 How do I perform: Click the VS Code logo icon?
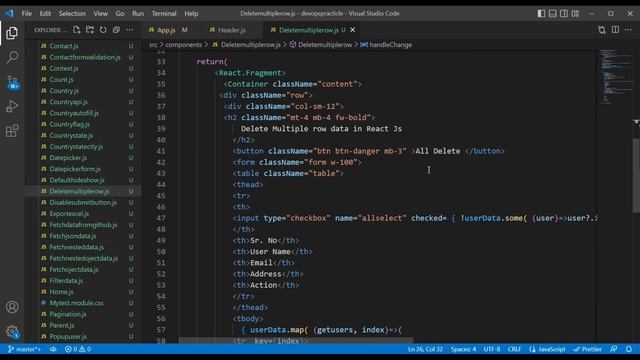(x=9, y=13)
